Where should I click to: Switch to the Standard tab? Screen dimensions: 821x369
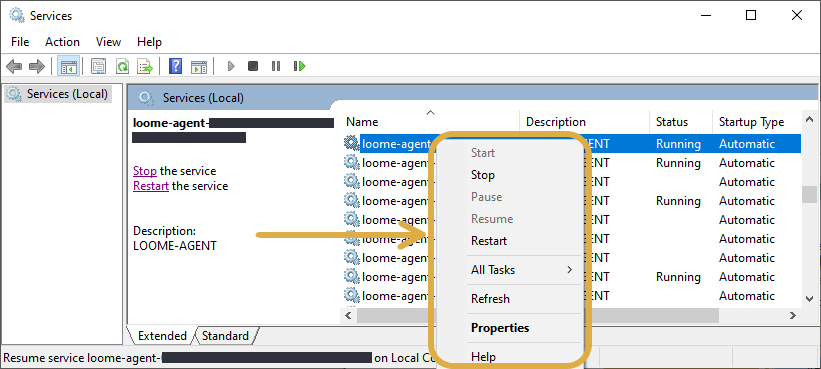pos(225,336)
